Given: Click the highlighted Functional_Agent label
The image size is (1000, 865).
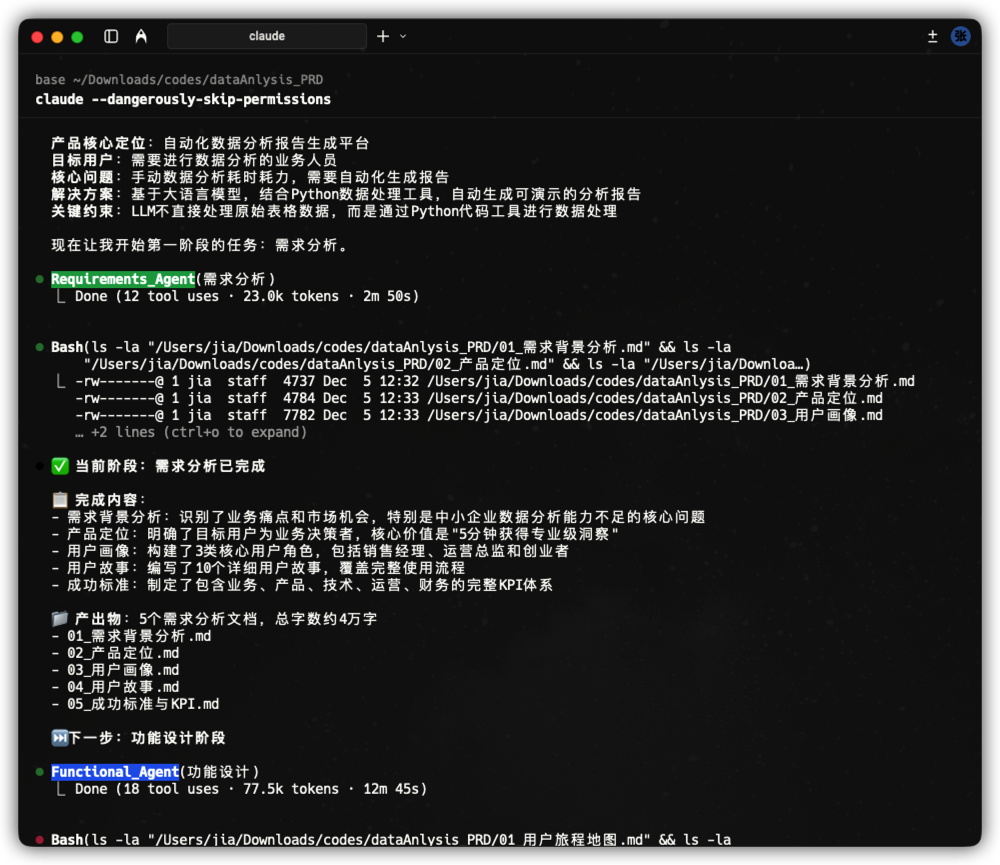Looking at the screenshot, I should pyautogui.click(x=115, y=772).
